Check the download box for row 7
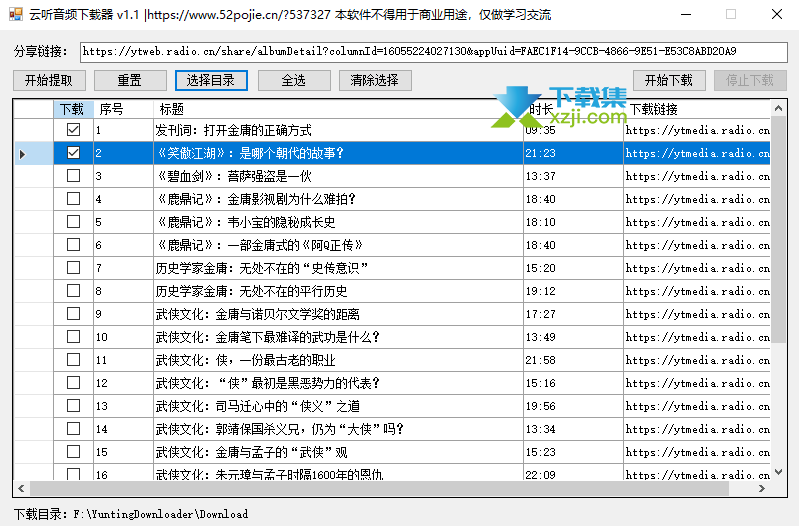Viewport: 799px width, 526px height. (x=73, y=268)
